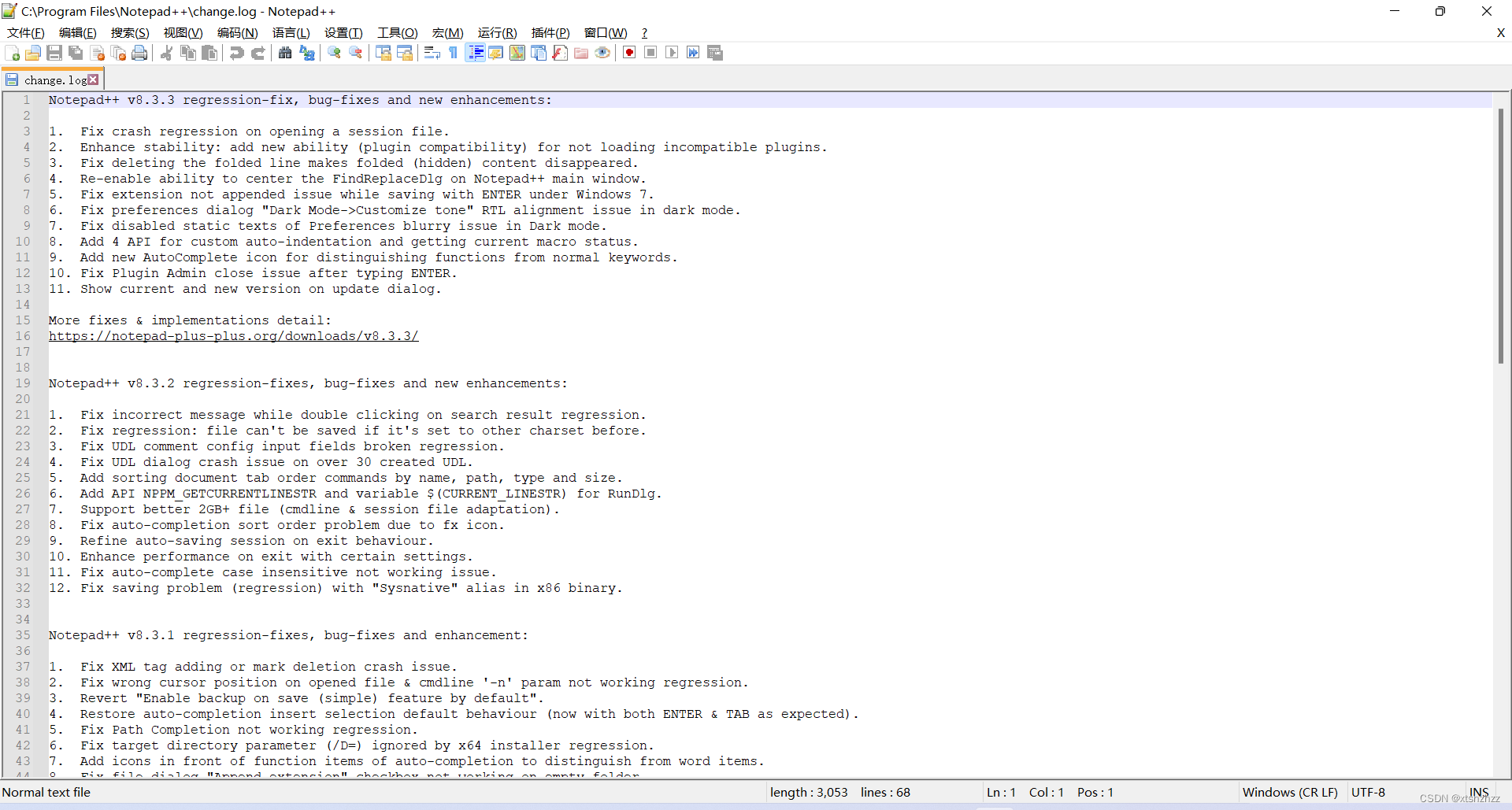
Task: Toggle the Word Wrap toolbar icon
Action: click(432, 53)
